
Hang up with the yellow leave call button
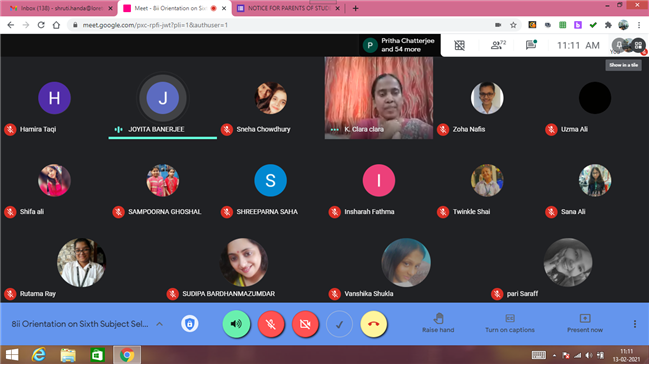[x=374, y=324]
